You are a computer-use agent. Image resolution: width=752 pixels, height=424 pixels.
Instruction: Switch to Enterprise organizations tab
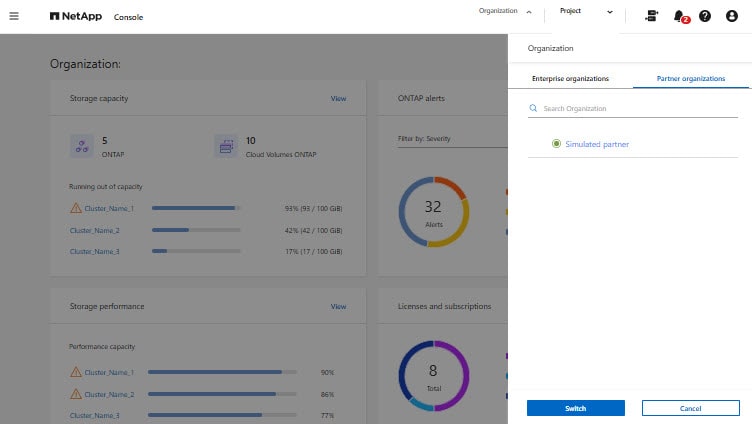[570, 78]
